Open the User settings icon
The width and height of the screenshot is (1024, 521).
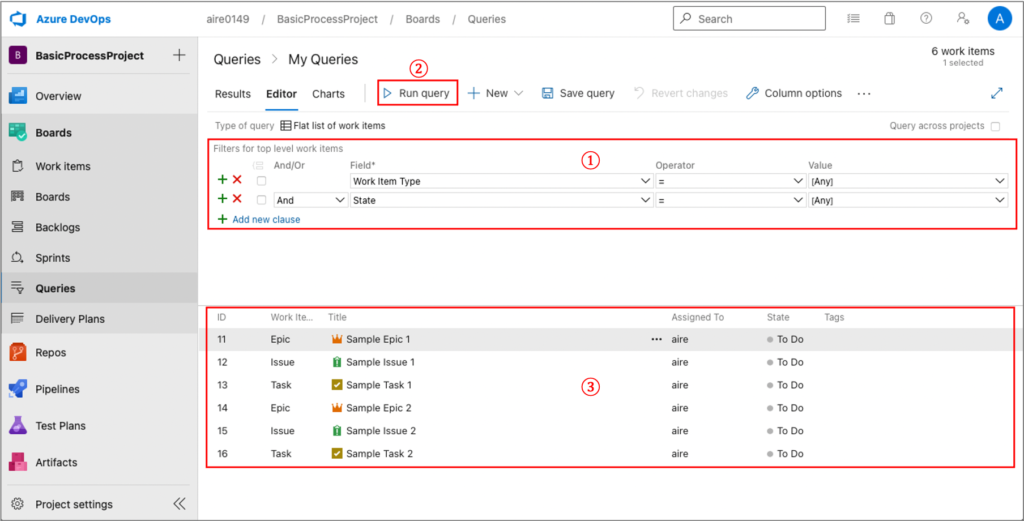pos(963,18)
